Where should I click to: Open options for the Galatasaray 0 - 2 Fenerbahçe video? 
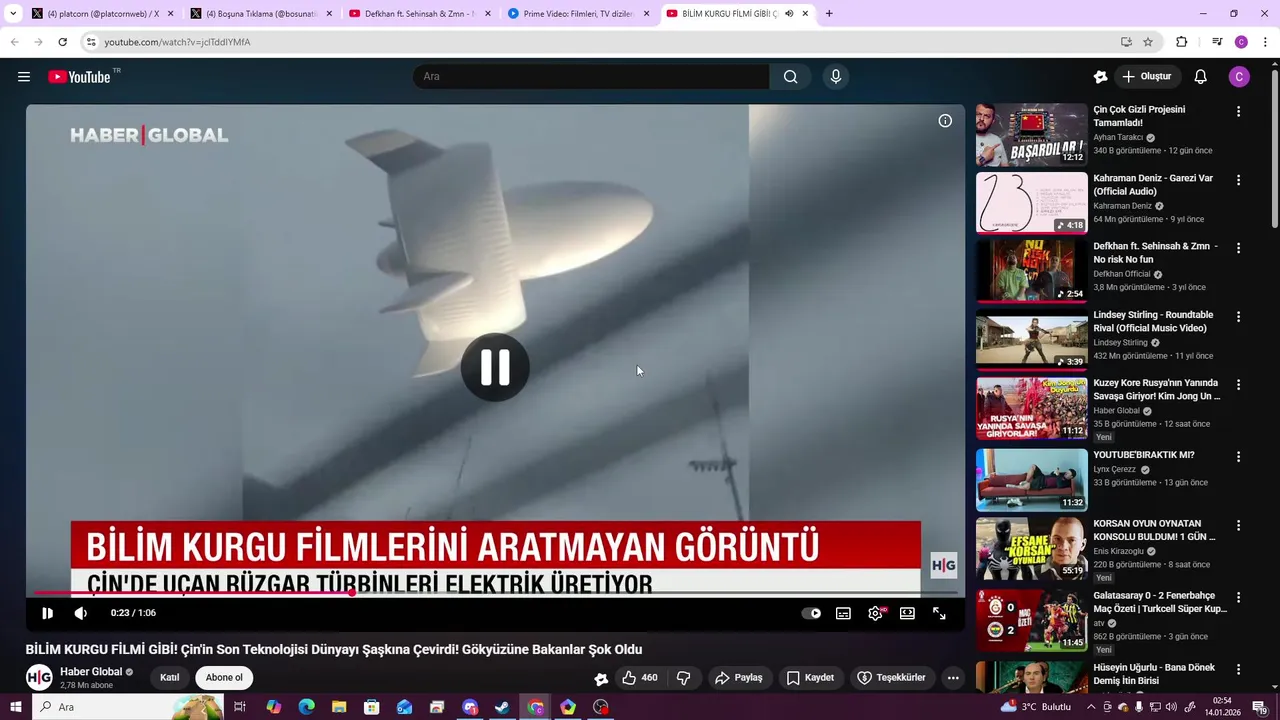tap(1238, 598)
